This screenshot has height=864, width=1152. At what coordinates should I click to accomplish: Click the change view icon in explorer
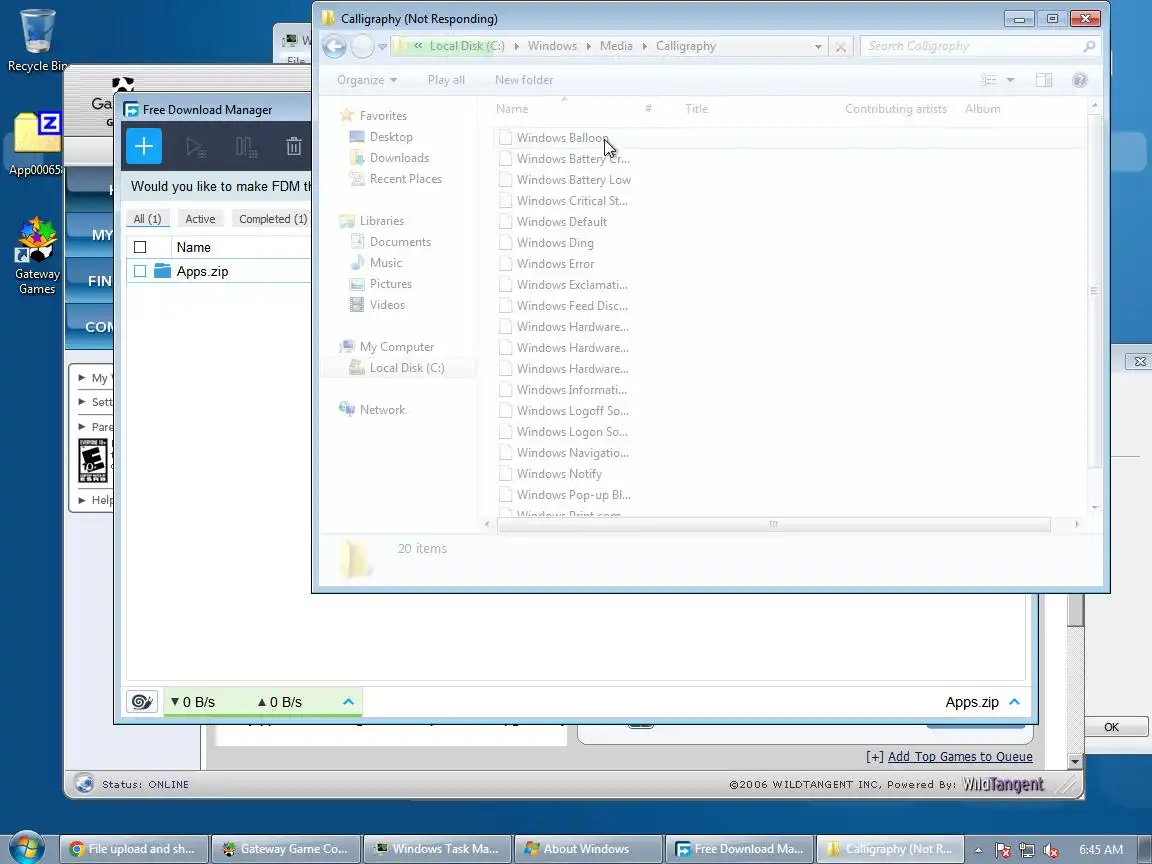click(989, 80)
